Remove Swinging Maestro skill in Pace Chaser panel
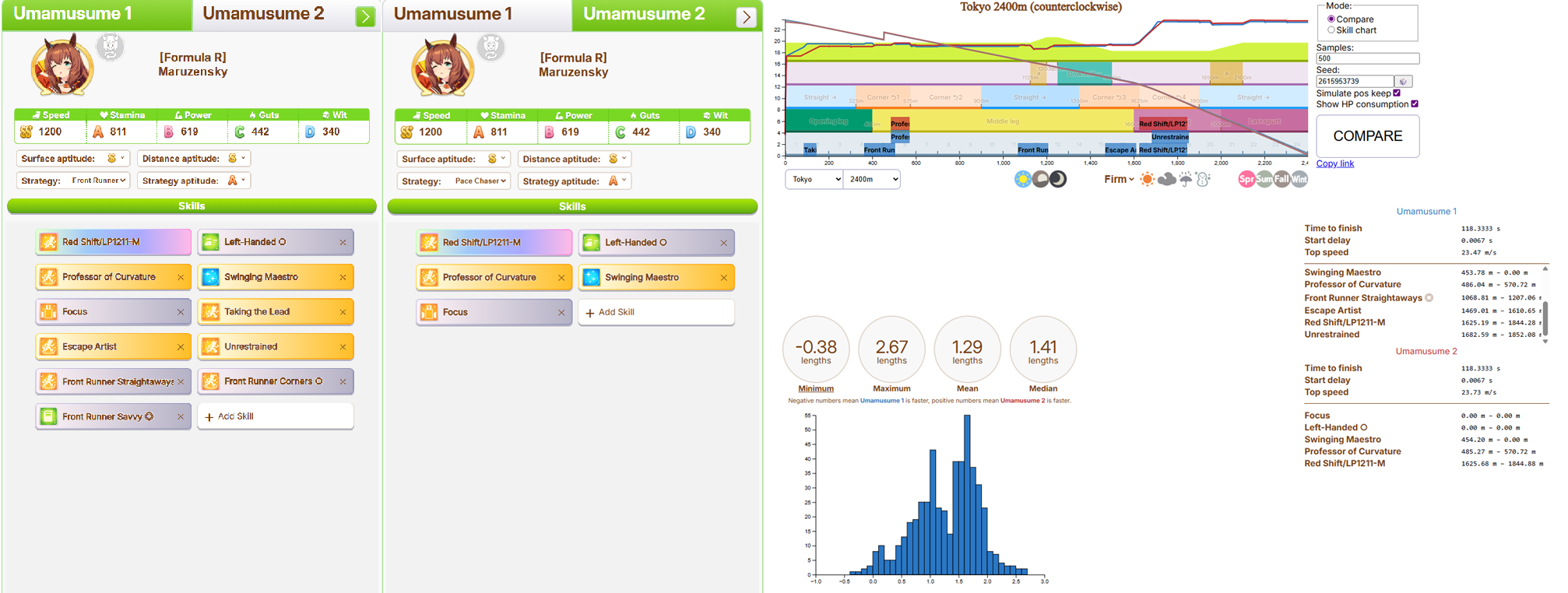Image resolution: width=1568 pixels, height=593 pixels. click(x=723, y=278)
